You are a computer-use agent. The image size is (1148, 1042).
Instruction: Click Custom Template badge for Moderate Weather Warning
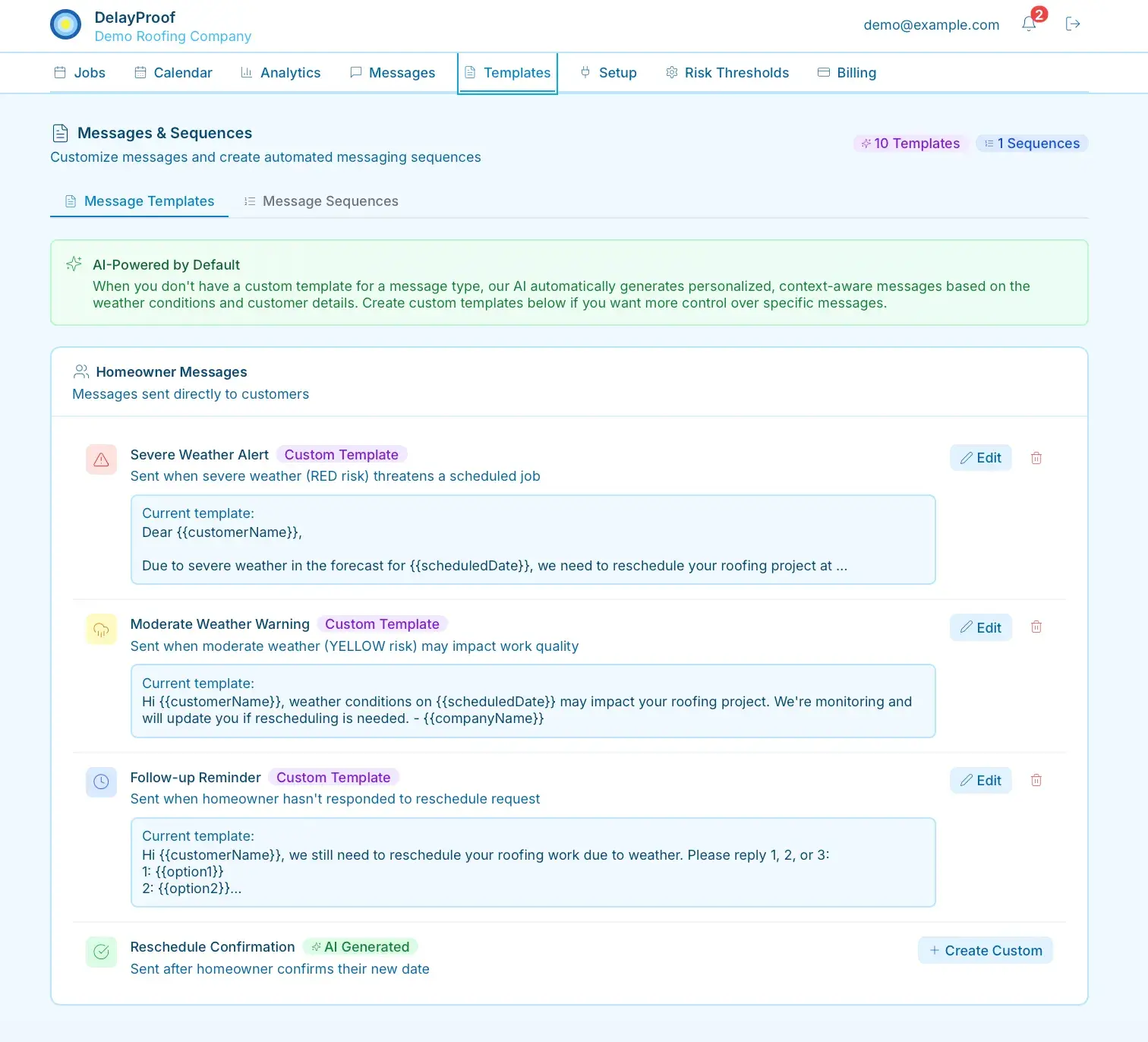pos(383,624)
